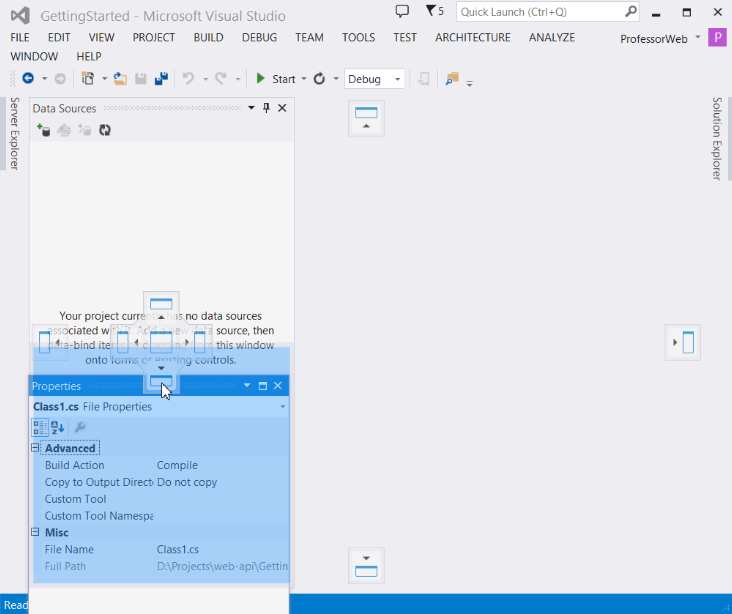This screenshot has height=614, width=732.
Task: Click the dock-top guide in the diamond
Action: [x=162, y=308]
